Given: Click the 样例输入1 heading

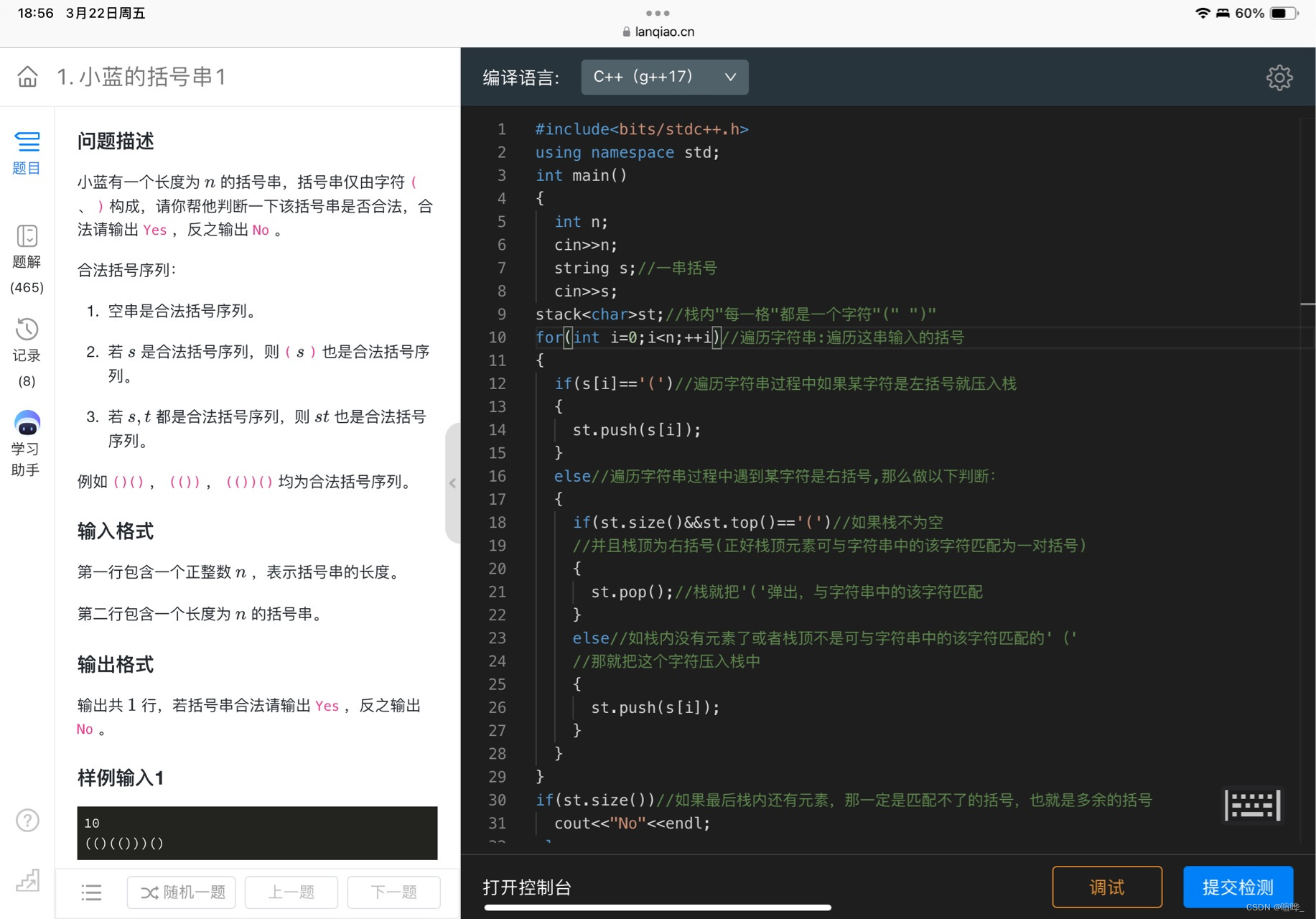Looking at the screenshot, I should click(x=121, y=778).
